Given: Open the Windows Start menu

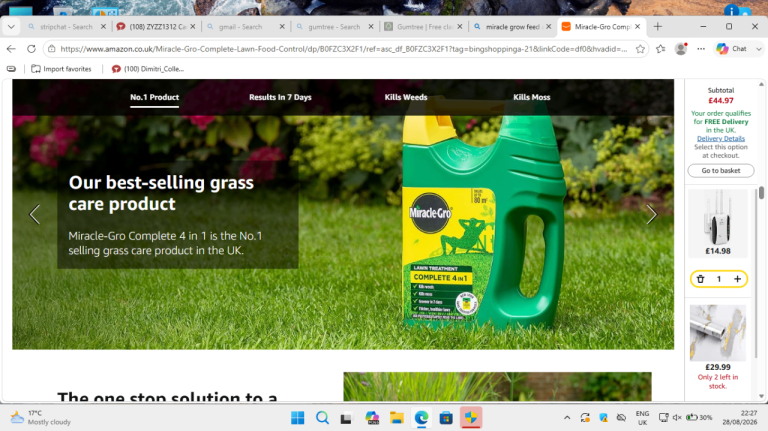Looking at the screenshot, I should click(x=297, y=418).
